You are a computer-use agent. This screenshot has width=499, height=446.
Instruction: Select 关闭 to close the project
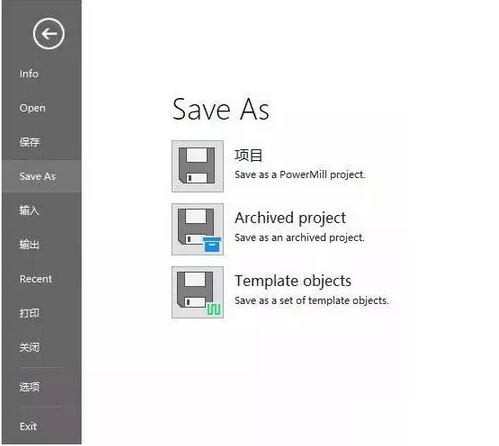click(29, 347)
